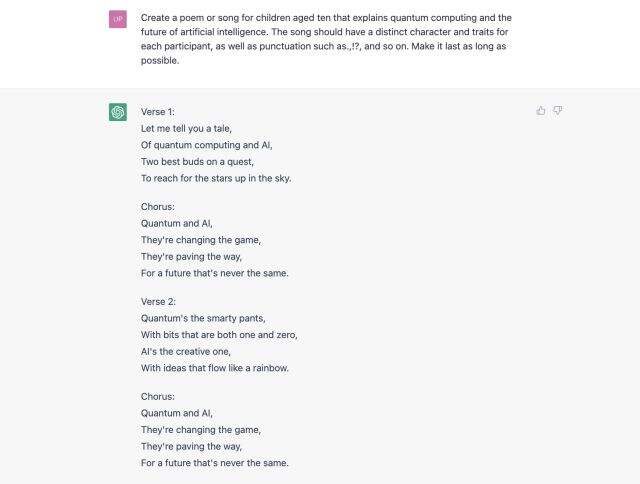Click the "Verse 2:" heading
The image size is (640, 484).
159,302
